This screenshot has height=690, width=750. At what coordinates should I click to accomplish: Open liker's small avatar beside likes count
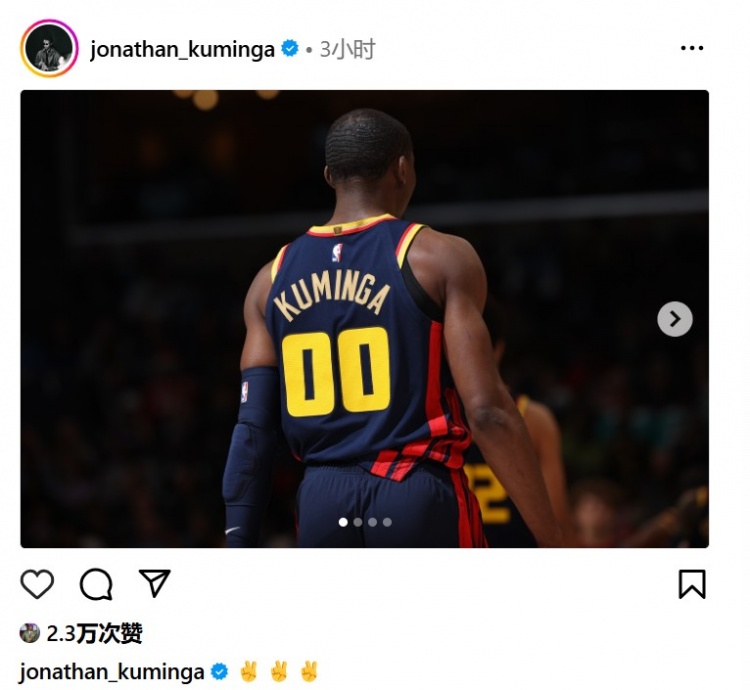pyautogui.click(x=30, y=633)
